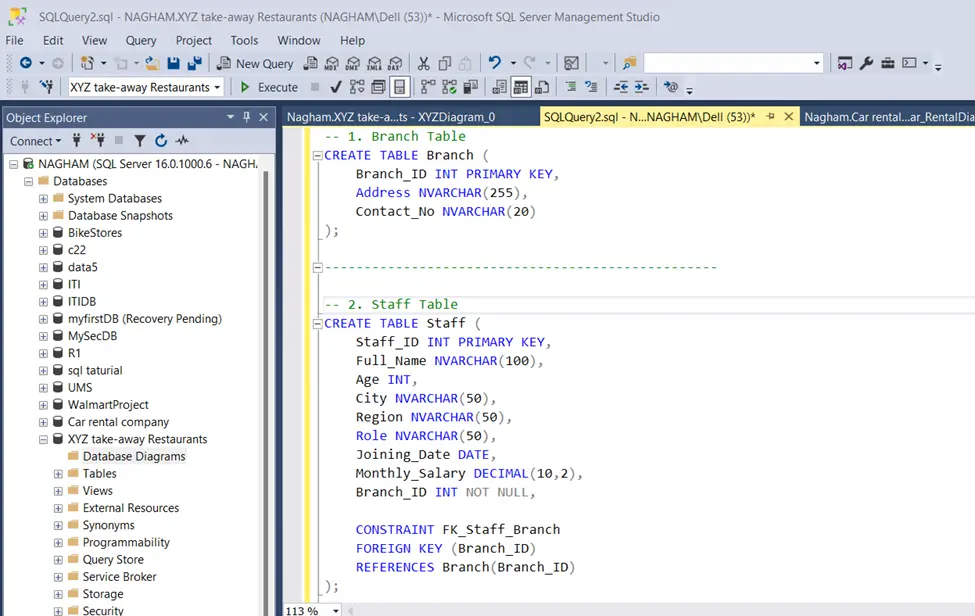The height and width of the screenshot is (616, 975).
Task: Open the Project menu
Action: tap(193, 40)
